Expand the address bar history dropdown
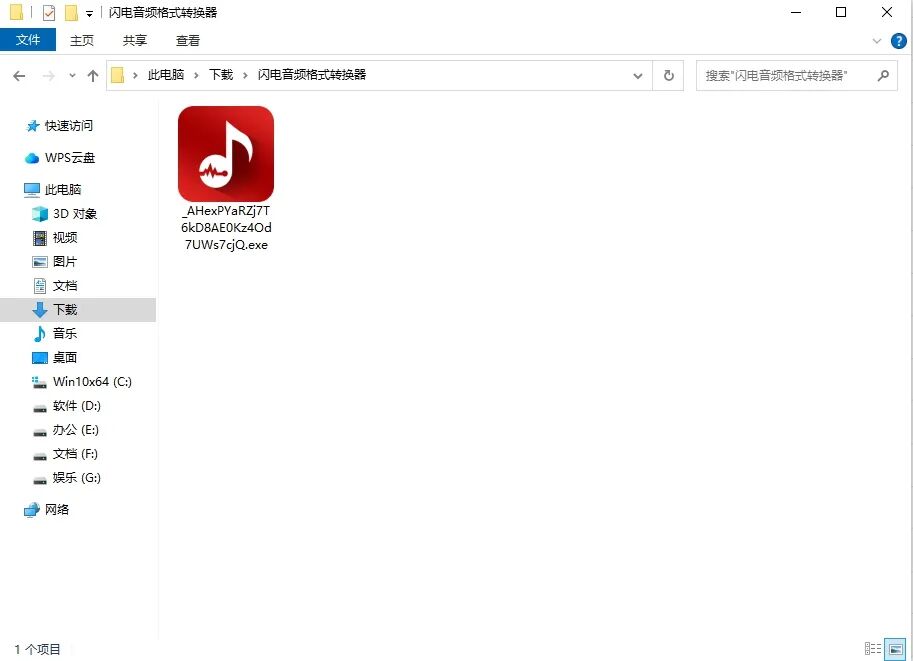Image resolution: width=913 pixels, height=661 pixels. (x=638, y=76)
